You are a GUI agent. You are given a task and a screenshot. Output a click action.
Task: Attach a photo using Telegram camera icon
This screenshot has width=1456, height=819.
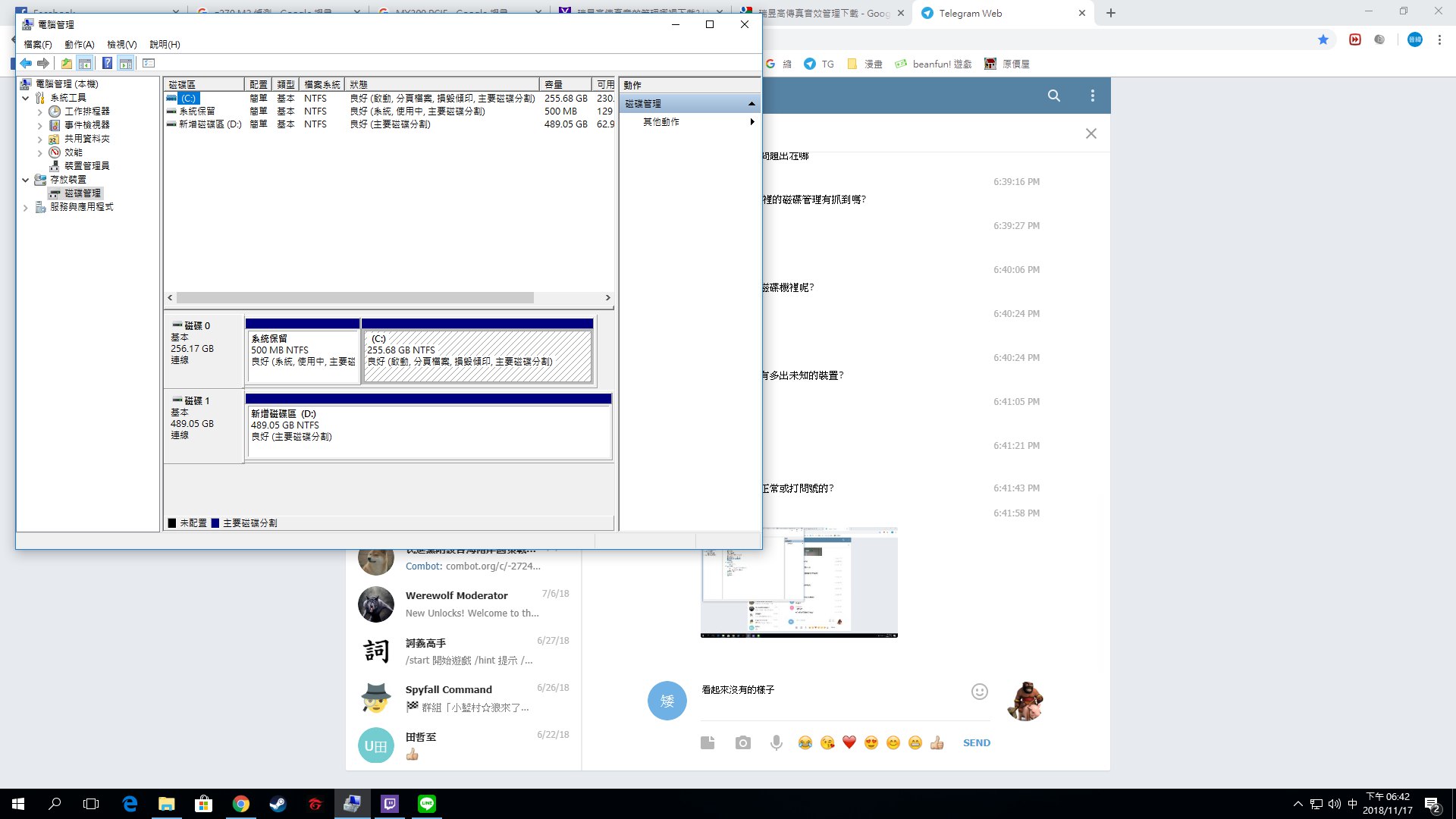click(743, 743)
